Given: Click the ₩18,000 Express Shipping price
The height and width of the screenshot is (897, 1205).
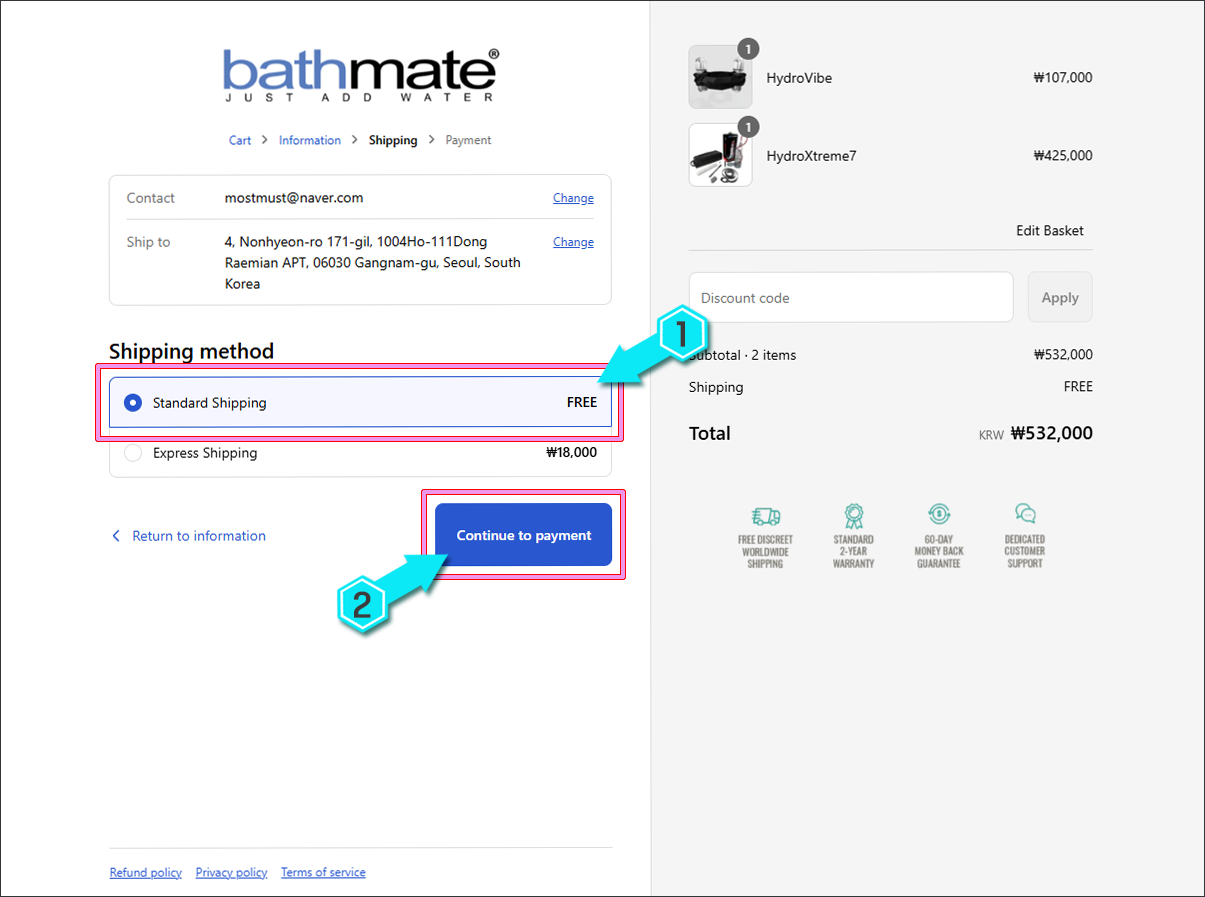Looking at the screenshot, I should (x=572, y=453).
